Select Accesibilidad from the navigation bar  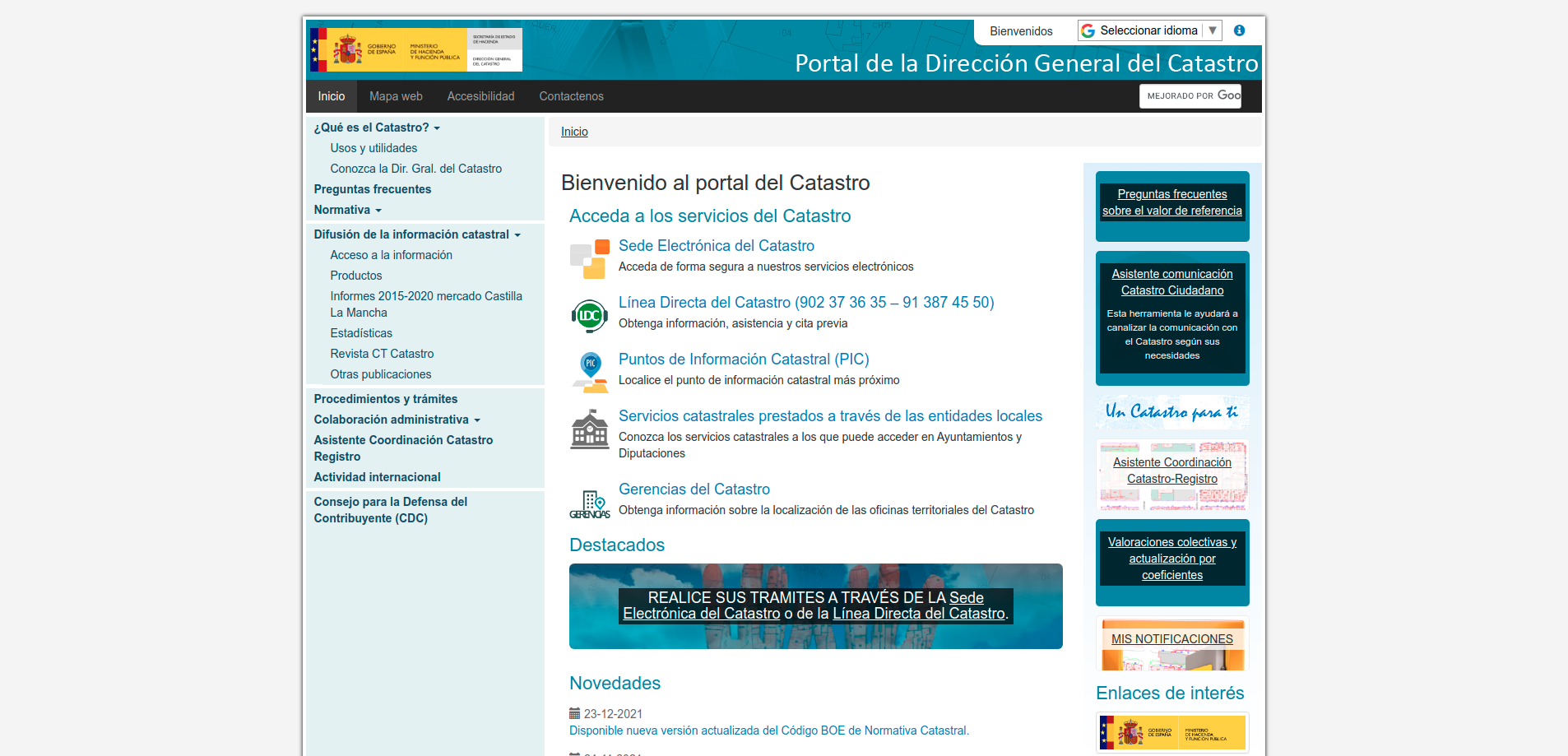coord(480,96)
